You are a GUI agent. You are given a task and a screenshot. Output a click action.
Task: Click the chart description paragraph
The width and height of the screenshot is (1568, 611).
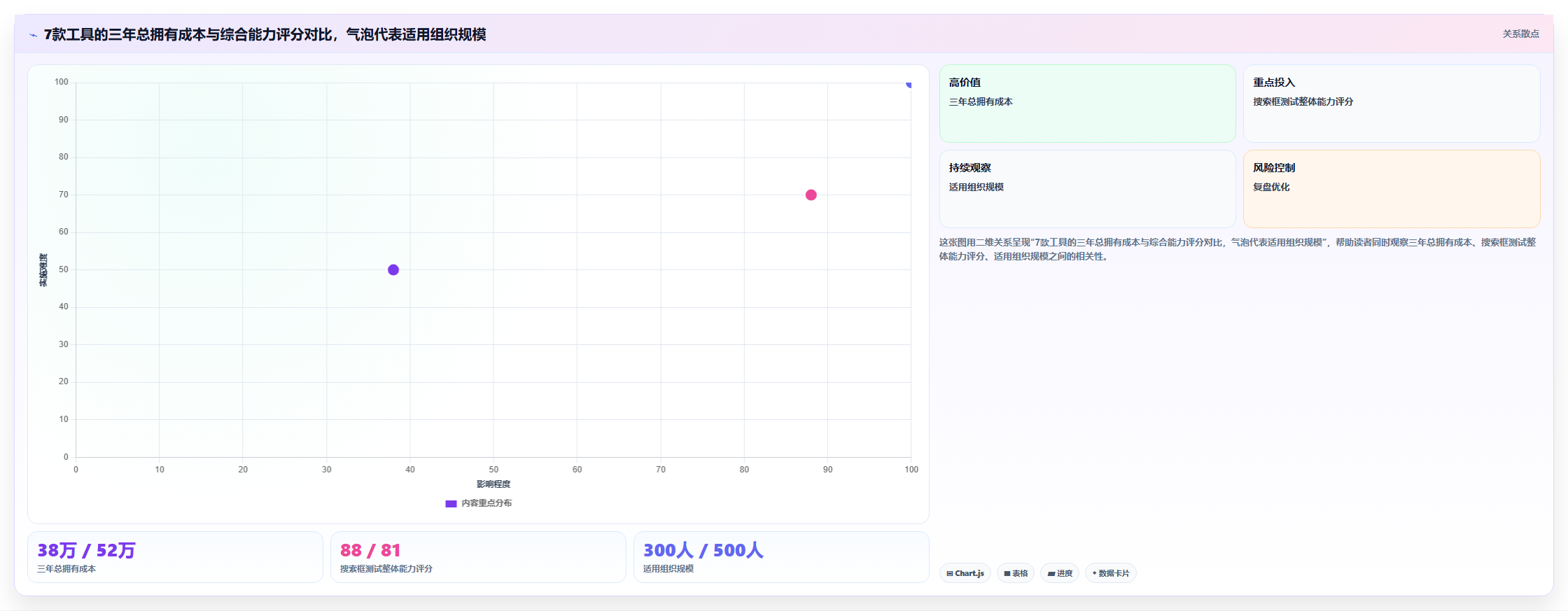pos(1238,249)
